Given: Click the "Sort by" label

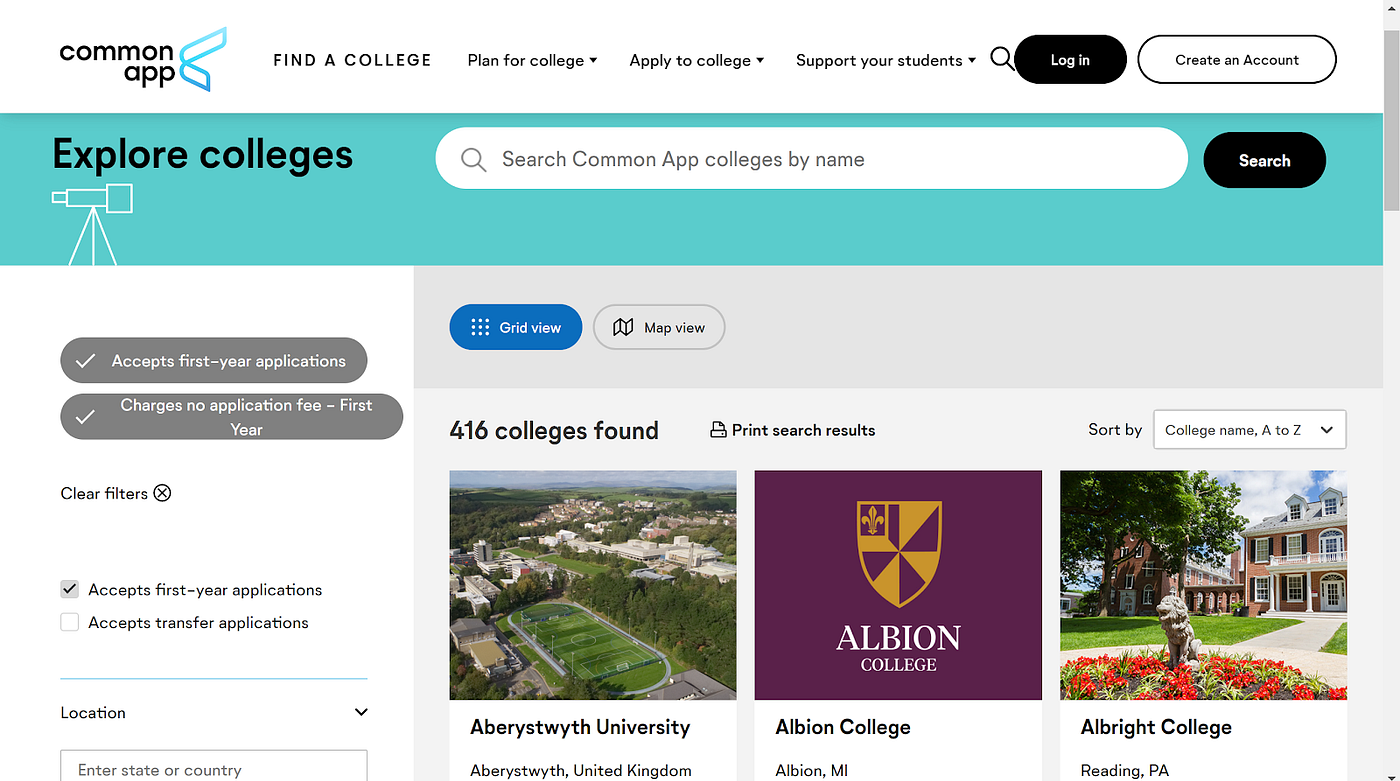Looking at the screenshot, I should click(1115, 429).
